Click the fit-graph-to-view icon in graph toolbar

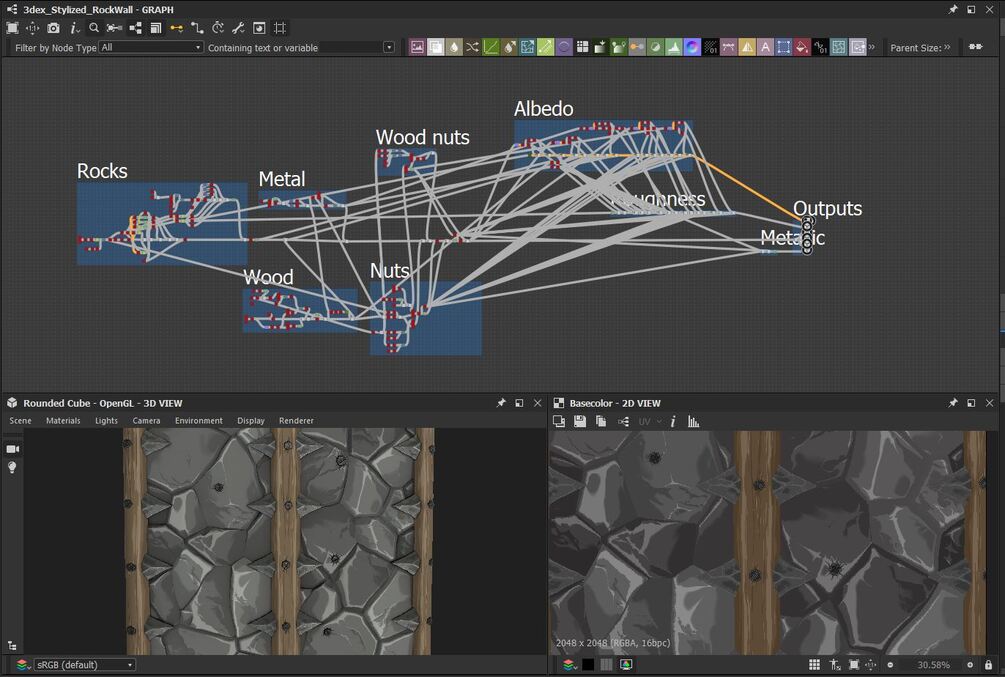12,28
